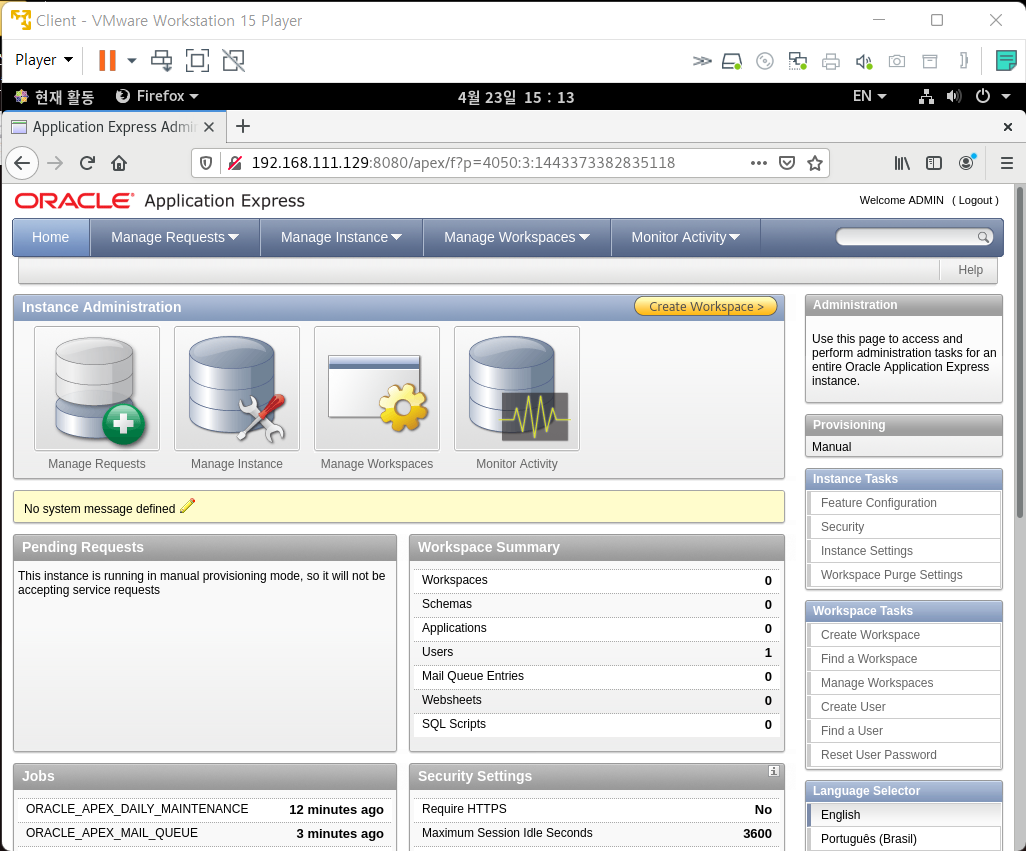Click the VMware hard disk device icon
The width and height of the screenshot is (1026, 851).
732,61
